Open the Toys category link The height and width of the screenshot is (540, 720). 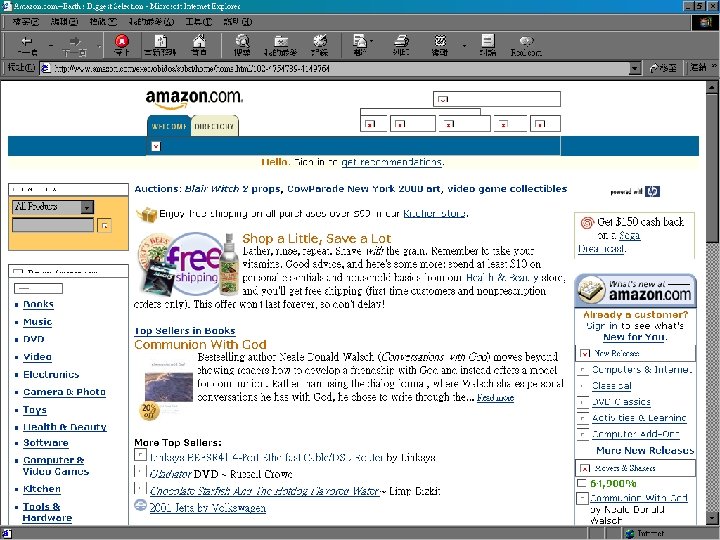click(35, 410)
